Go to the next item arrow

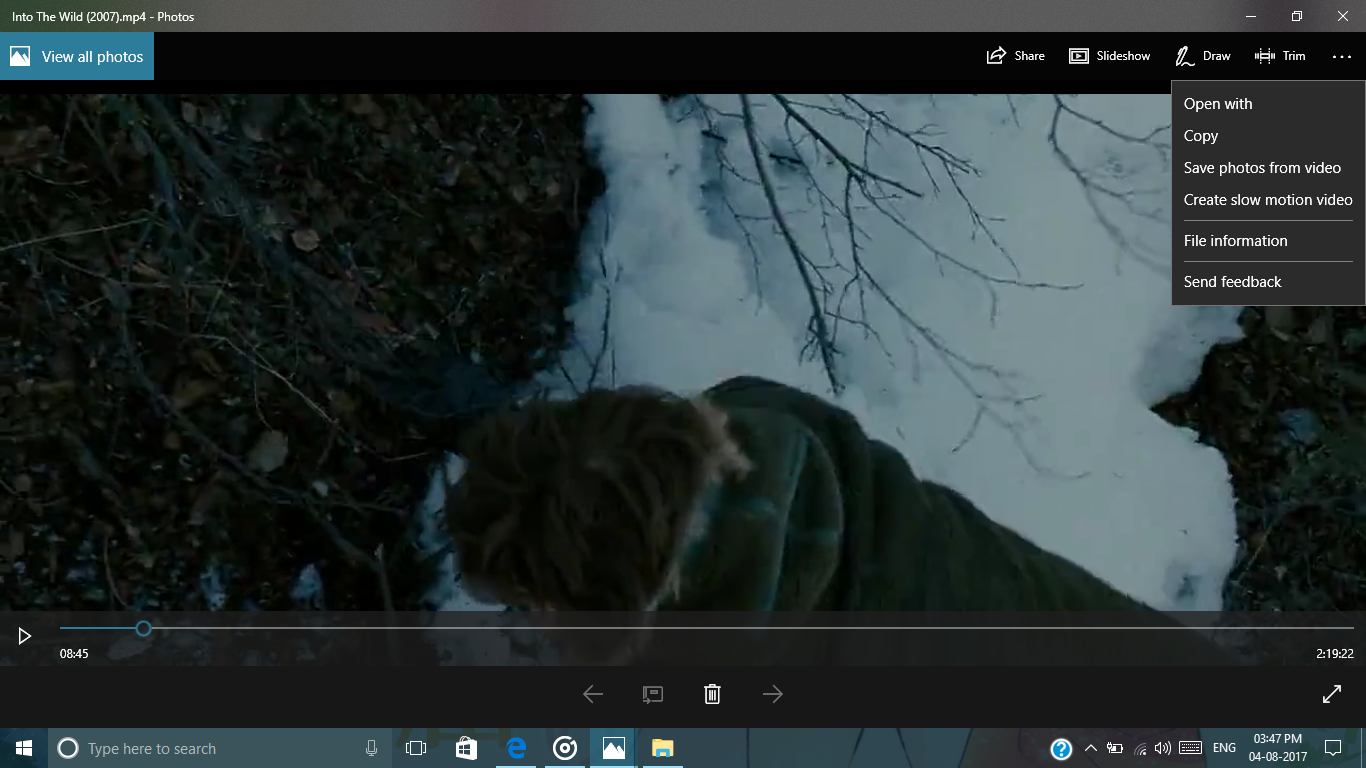pos(773,694)
